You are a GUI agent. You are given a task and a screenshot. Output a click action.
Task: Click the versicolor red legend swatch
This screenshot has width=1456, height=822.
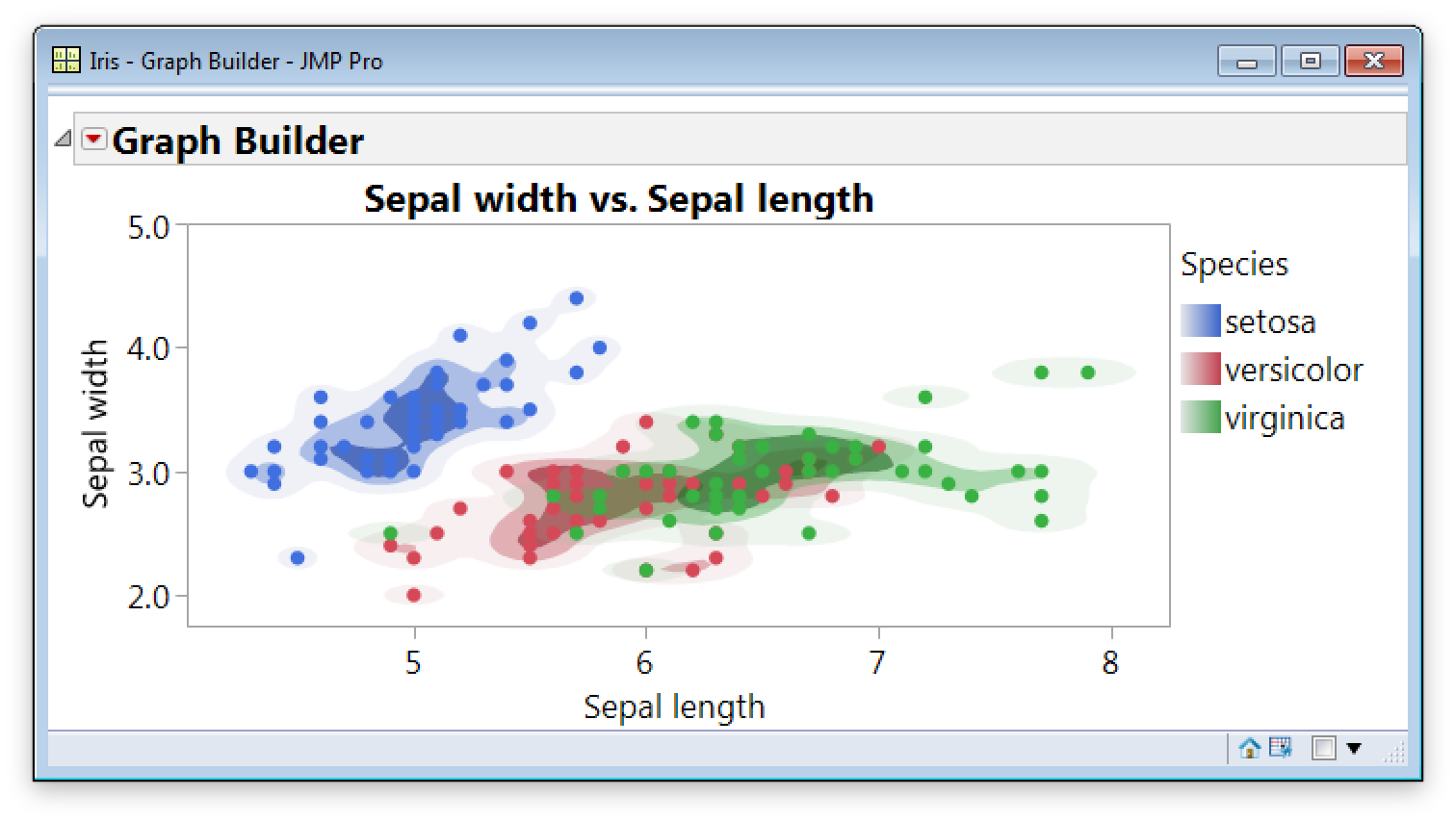(x=1200, y=370)
